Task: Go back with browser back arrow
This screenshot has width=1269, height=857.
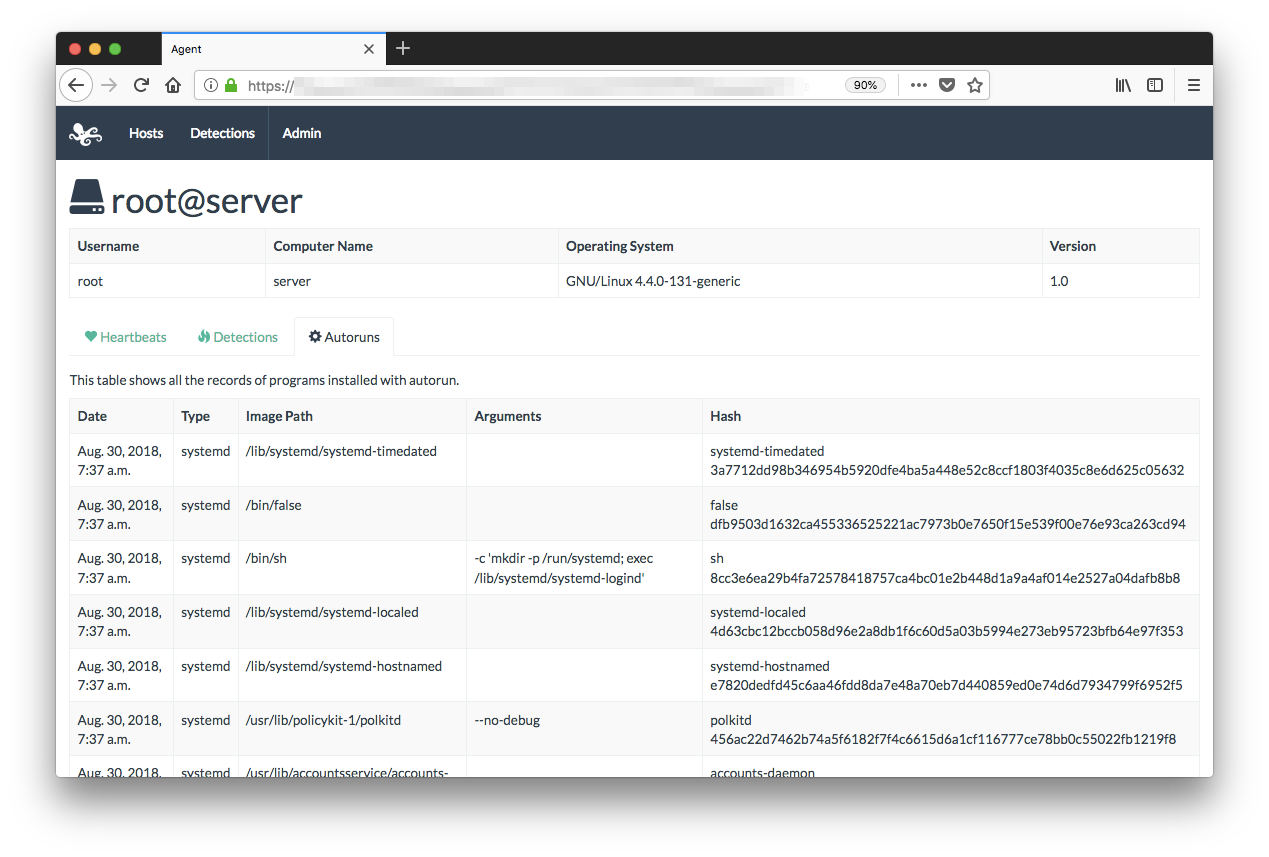Action: pyautogui.click(x=76, y=85)
